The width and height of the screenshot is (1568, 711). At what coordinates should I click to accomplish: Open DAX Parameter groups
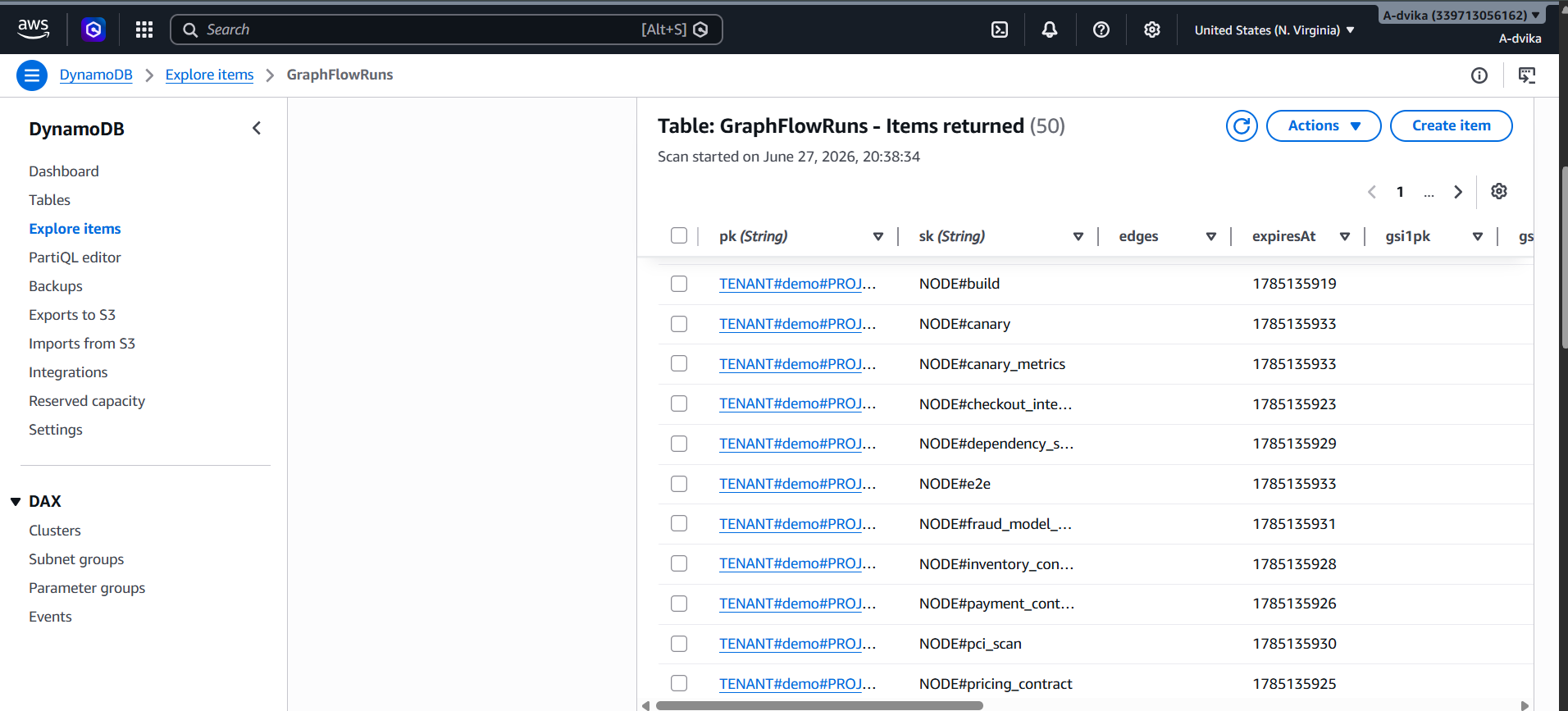tap(87, 588)
